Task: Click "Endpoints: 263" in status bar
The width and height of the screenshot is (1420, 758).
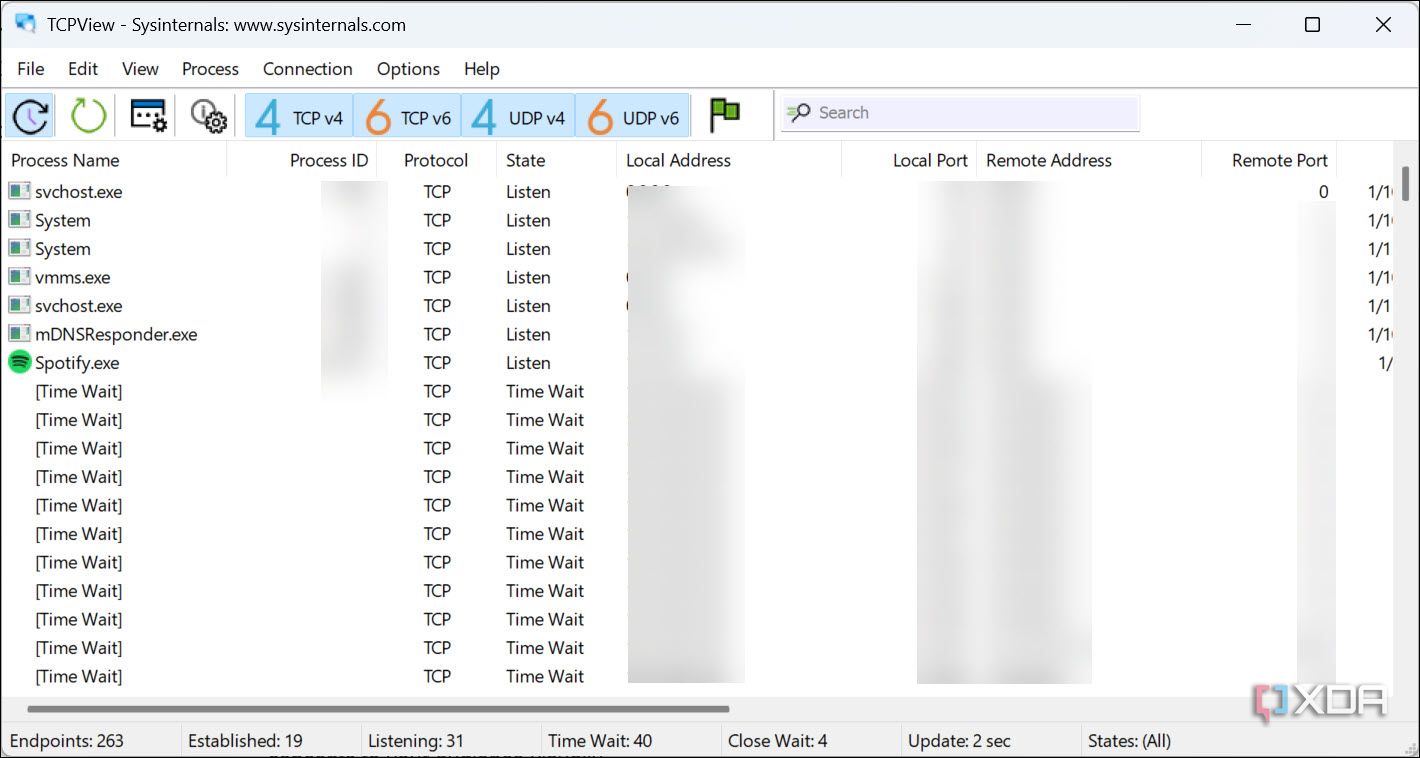Action: pyautogui.click(x=67, y=741)
